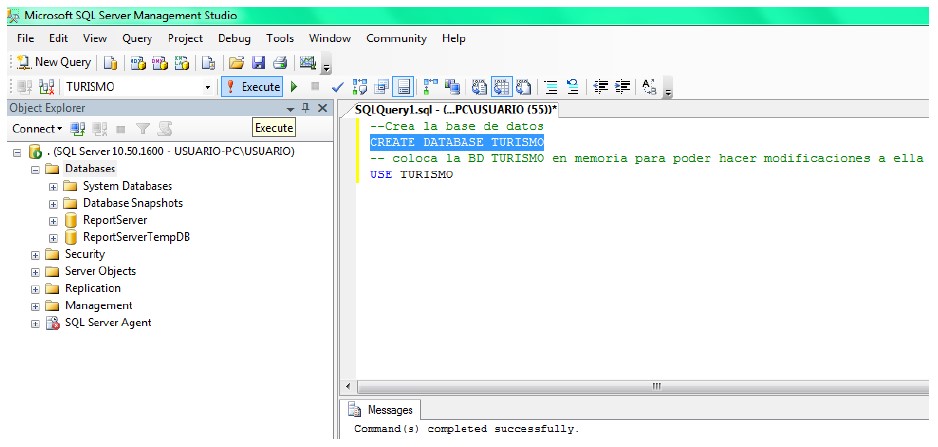Click the print icon in the toolbar
Image resolution: width=938 pixels, height=447 pixels.
coord(280,63)
